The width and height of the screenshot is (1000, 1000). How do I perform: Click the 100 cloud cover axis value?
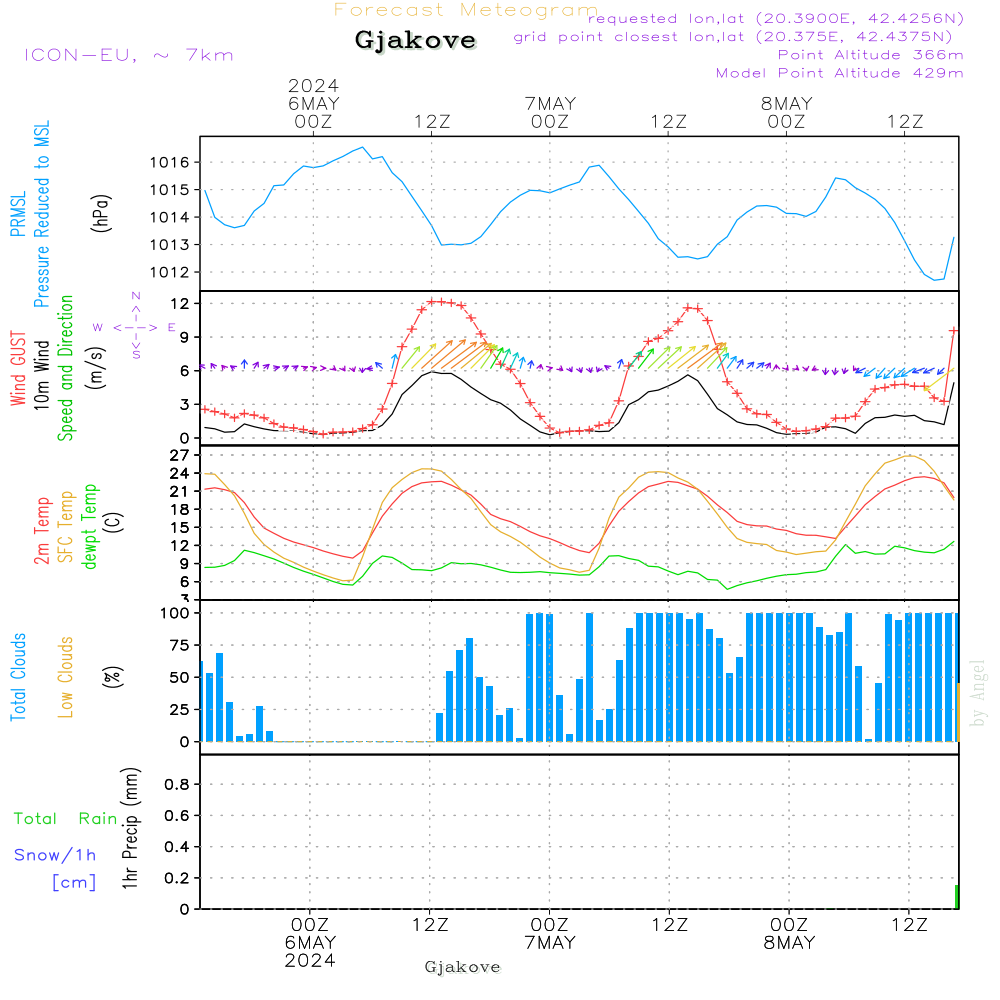coord(175,614)
